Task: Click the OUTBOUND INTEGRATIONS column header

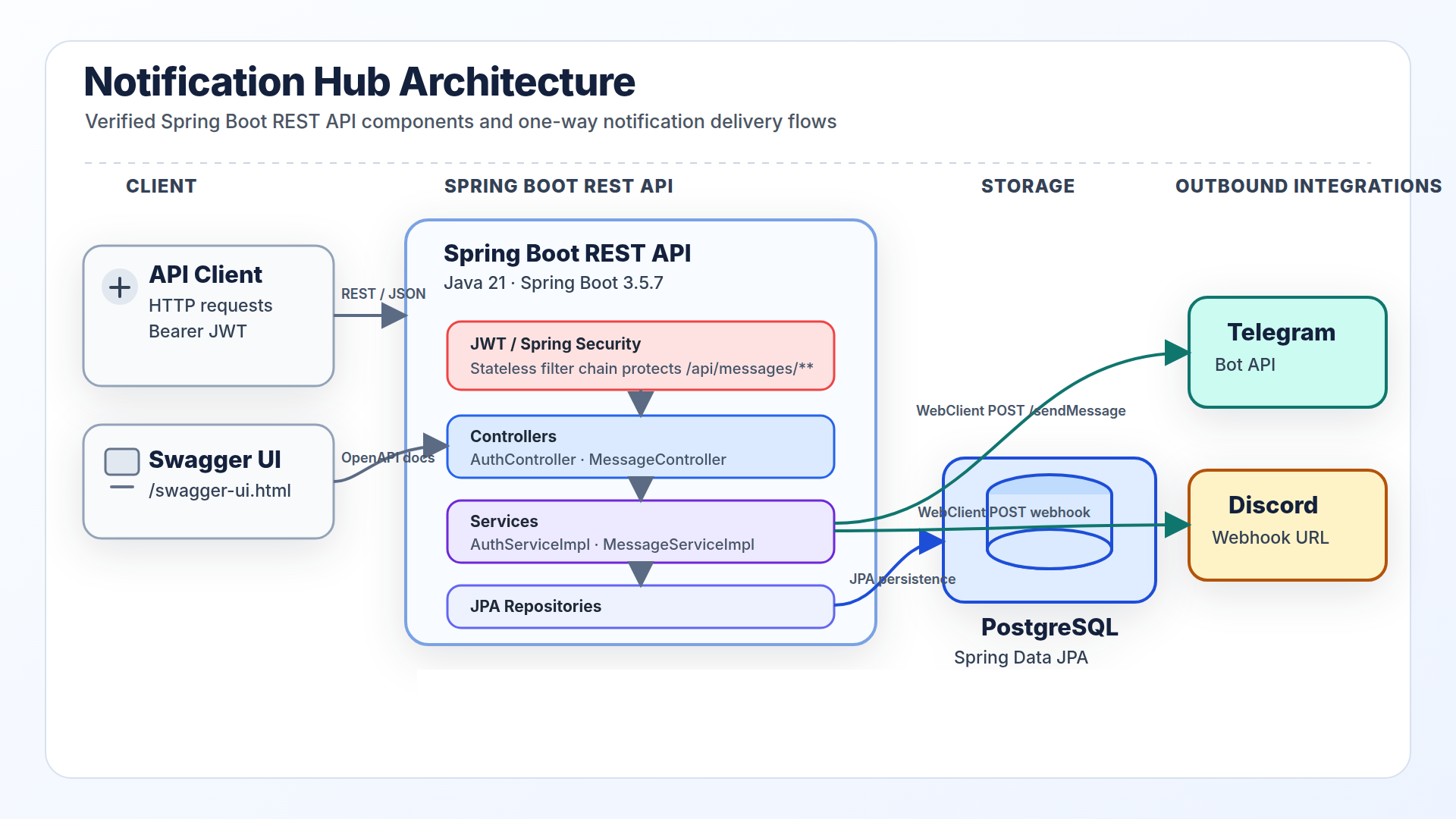Action: [x=1308, y=186]
